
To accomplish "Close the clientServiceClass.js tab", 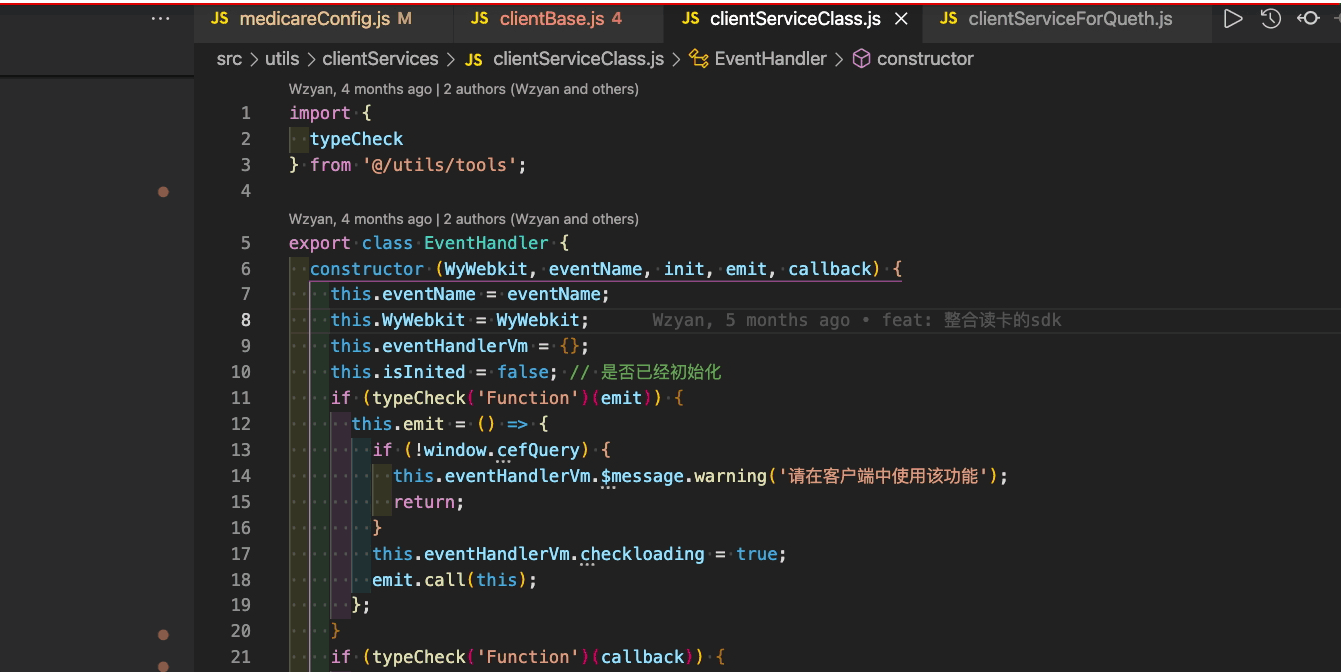I will pos(901,19).
